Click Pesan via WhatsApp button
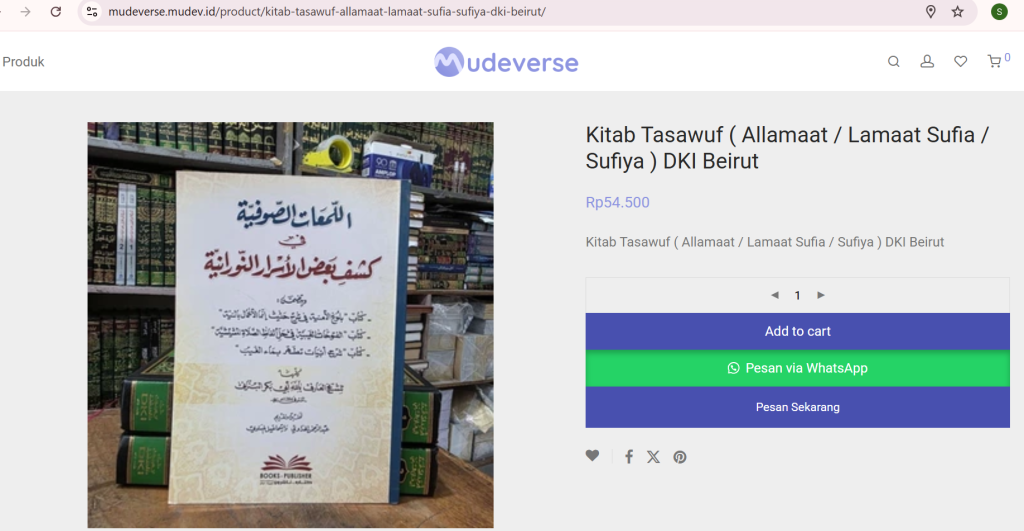1024x531 pixels. (797, 368)
